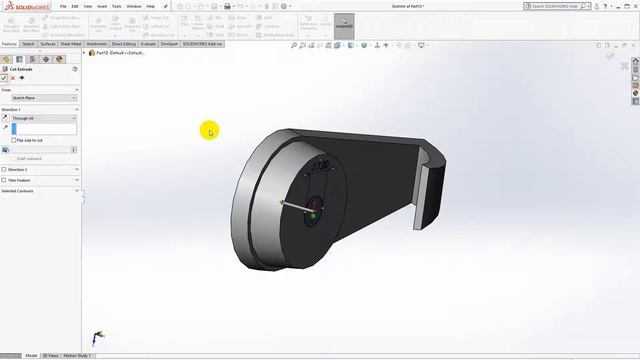Switch to the Direct Editing tab
This screenshot has width=640, height=360.
[x=124, y=44]
